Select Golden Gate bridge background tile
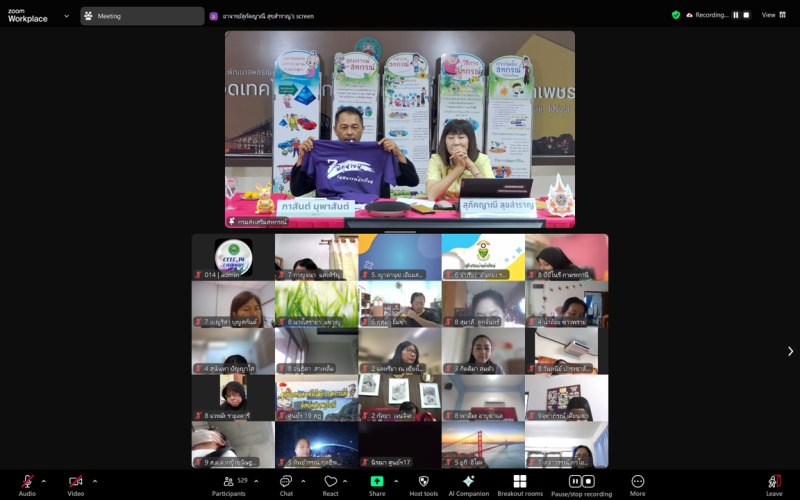Viewport: 800px width, 500px height. pos(483,444)
